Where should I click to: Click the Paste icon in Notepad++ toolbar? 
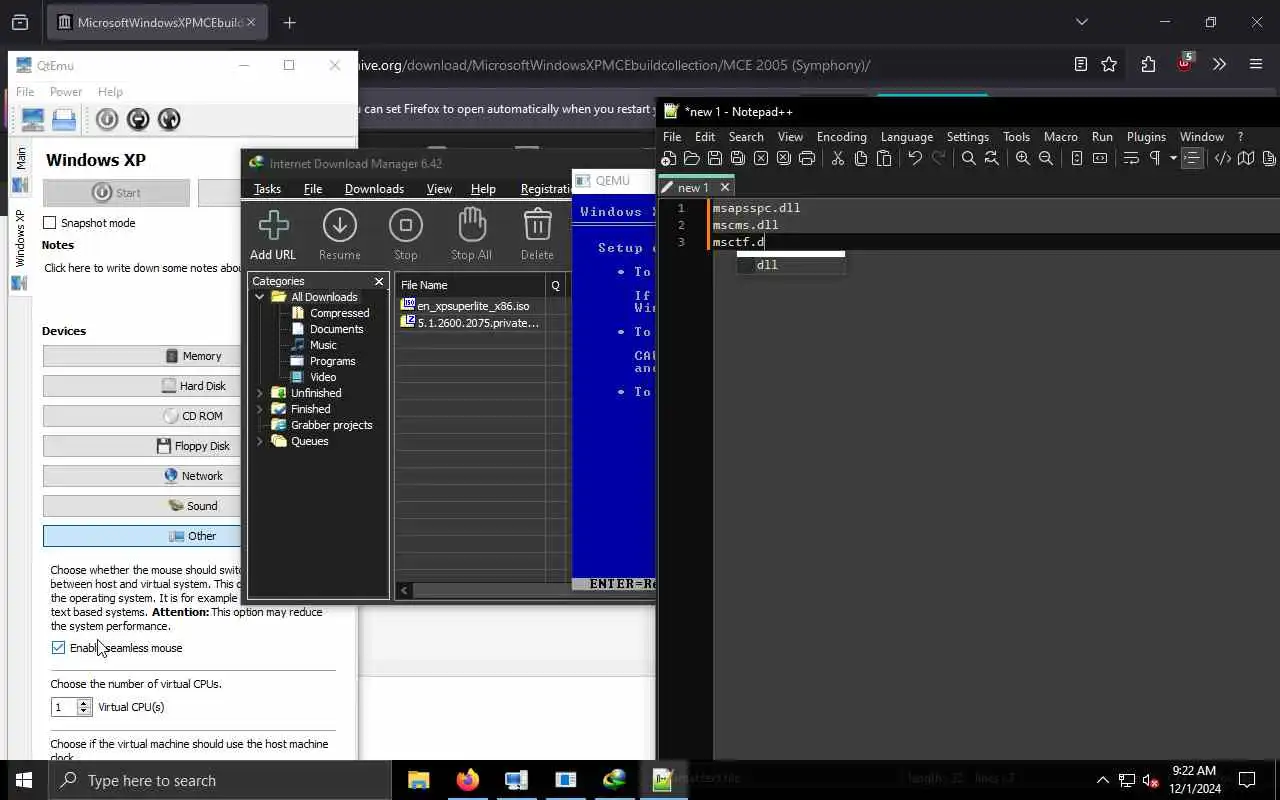pyautogui.click(x=884, y=158)
